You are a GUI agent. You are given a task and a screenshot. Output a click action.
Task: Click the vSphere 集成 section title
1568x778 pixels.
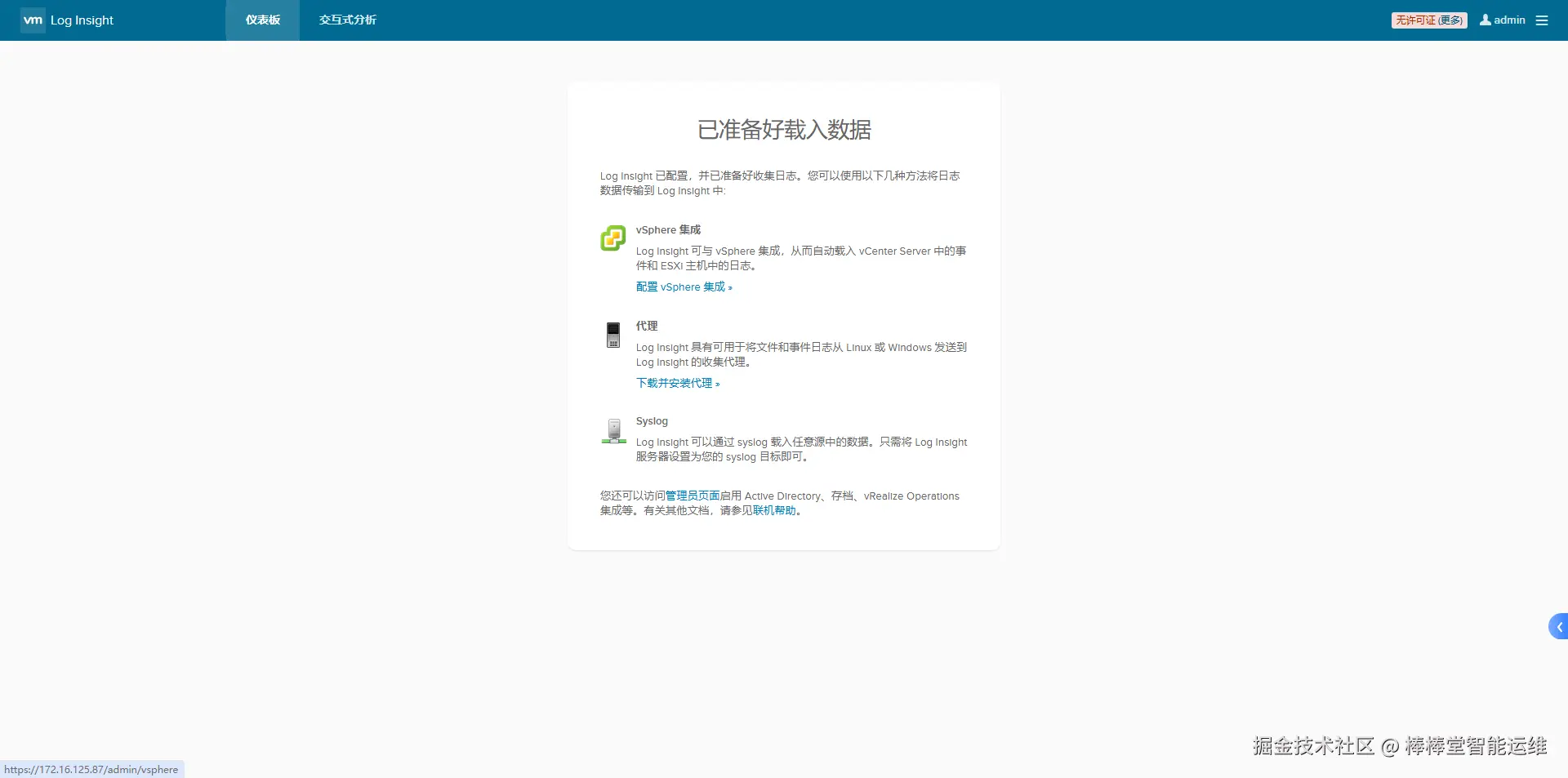click(668, 230)
